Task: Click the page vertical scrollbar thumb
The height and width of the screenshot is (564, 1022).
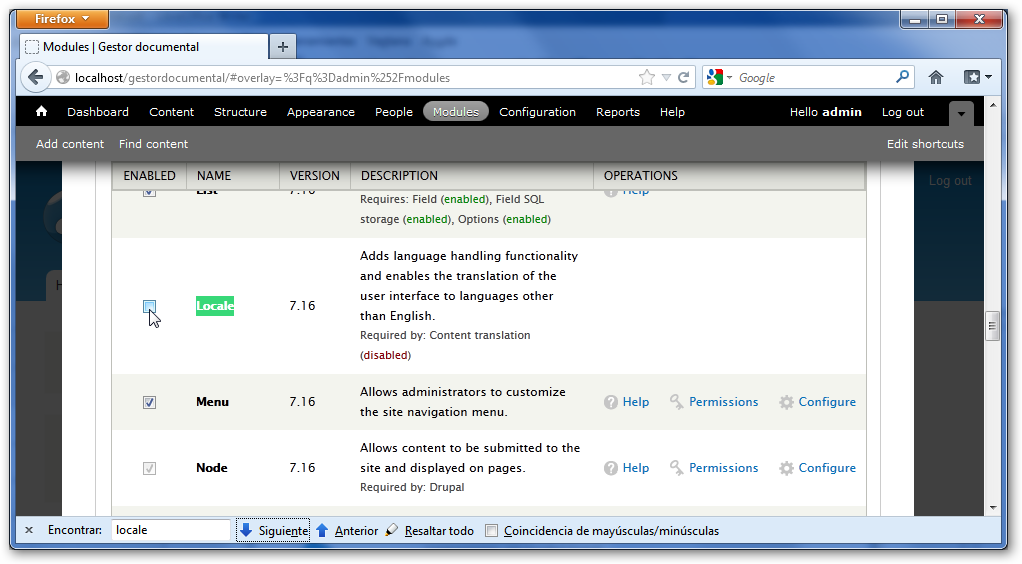Action: tap(992, 326)
